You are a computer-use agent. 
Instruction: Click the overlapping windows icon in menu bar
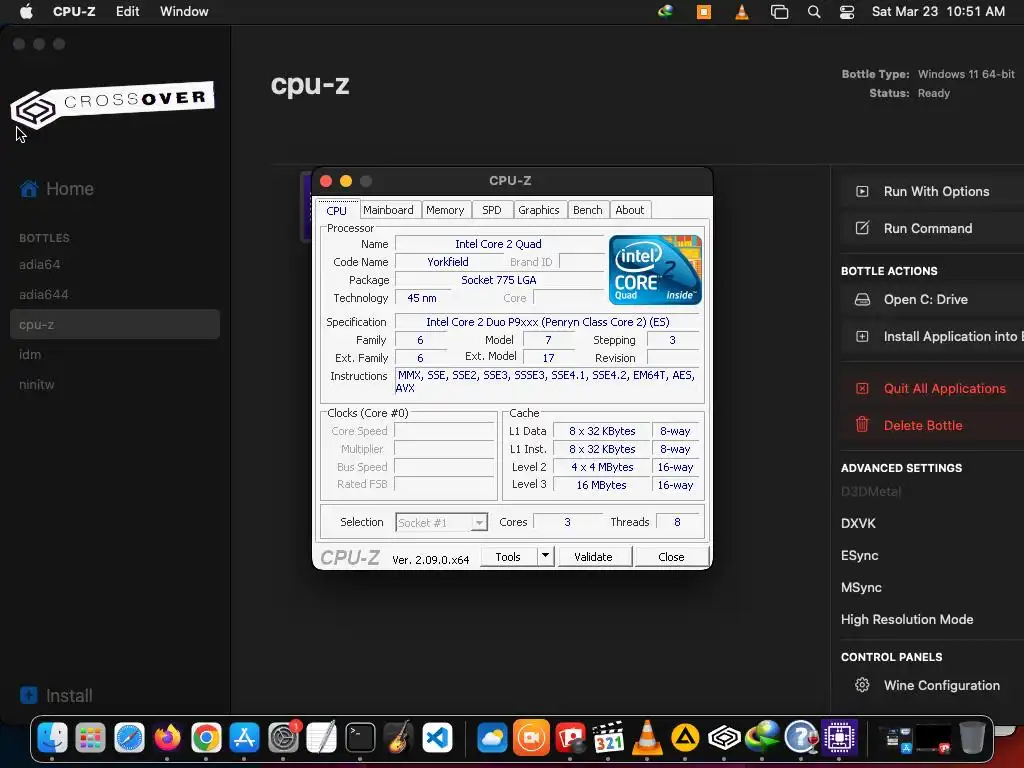pos(779,11)
